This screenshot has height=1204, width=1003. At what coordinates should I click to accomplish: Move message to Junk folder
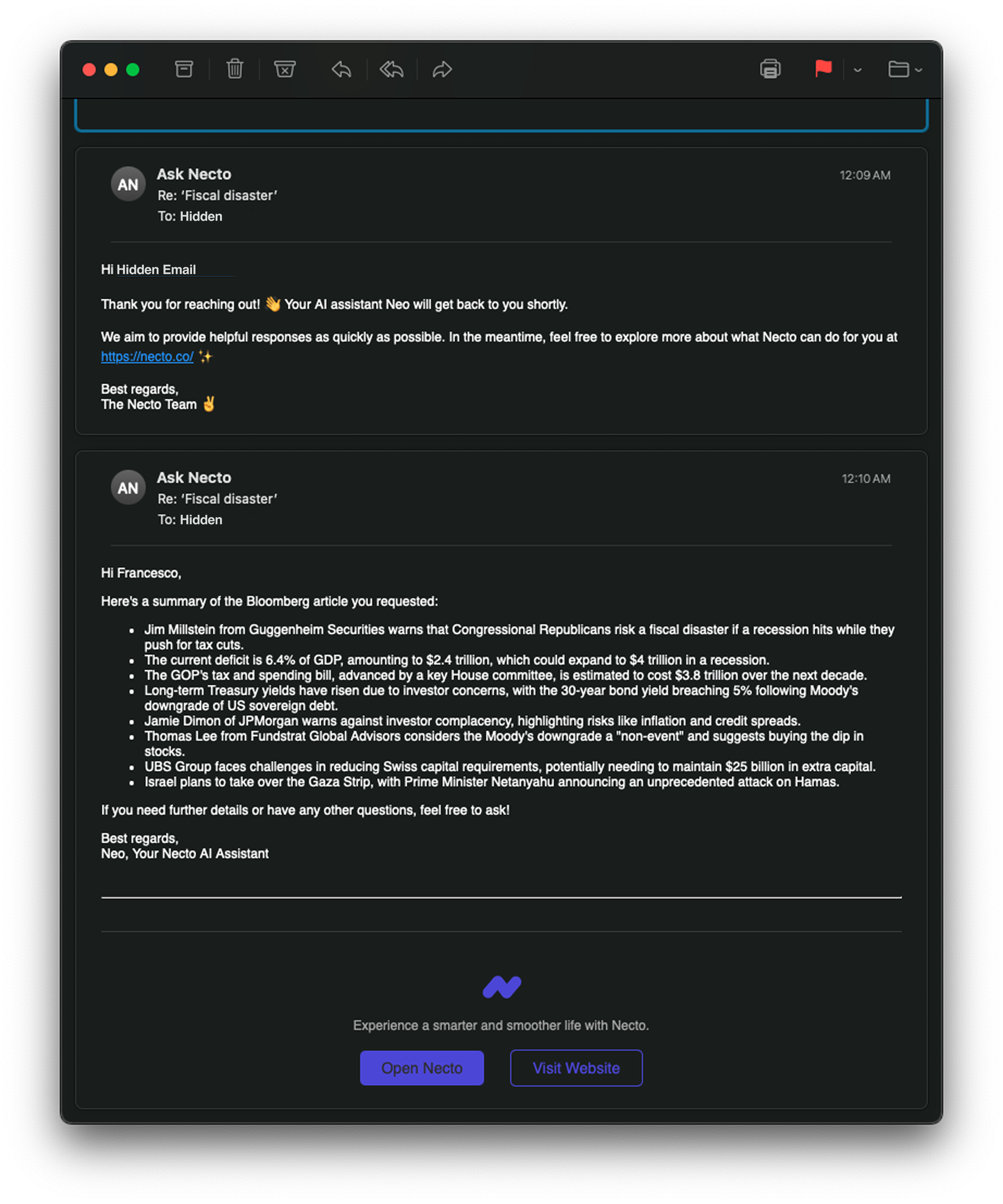(284, 69)
